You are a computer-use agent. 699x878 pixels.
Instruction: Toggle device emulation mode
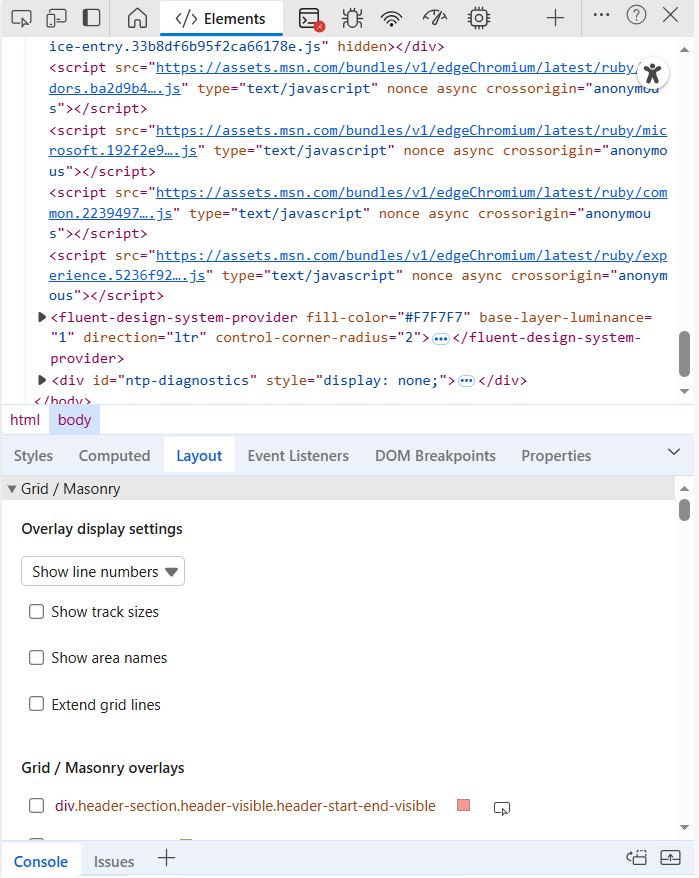pyautogui.click(x=56, y=18)
